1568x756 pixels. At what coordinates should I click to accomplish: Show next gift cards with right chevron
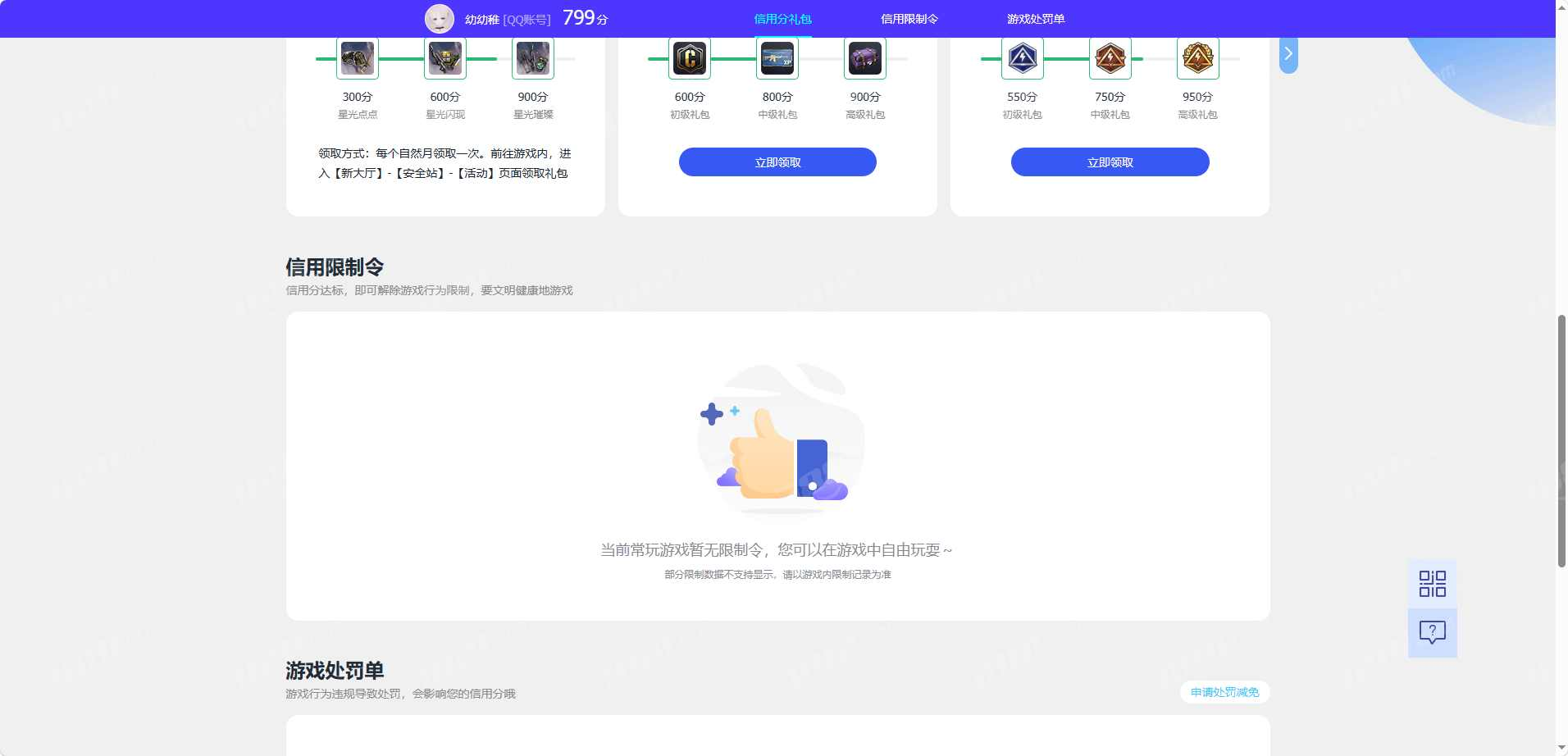coord(1288,54)
